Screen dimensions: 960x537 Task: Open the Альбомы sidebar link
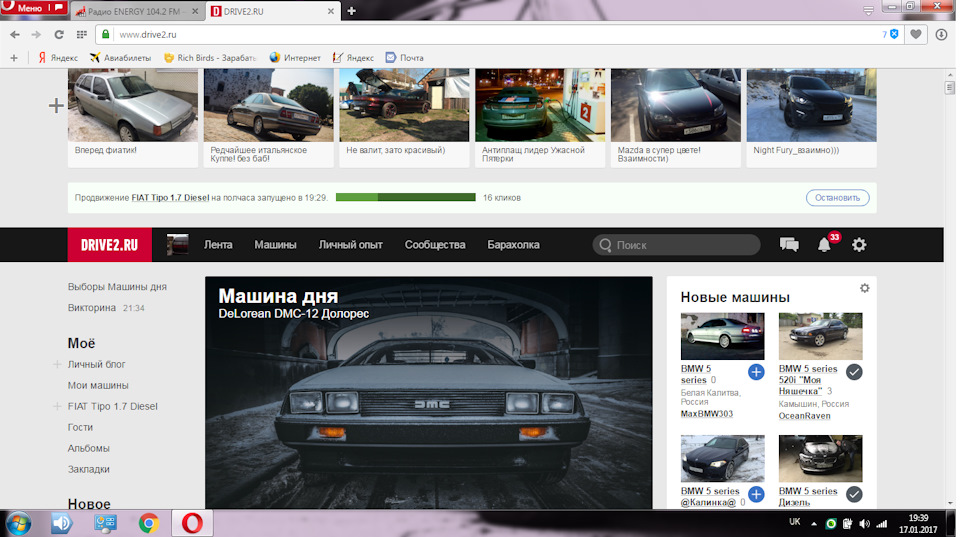tap(89, 448)
